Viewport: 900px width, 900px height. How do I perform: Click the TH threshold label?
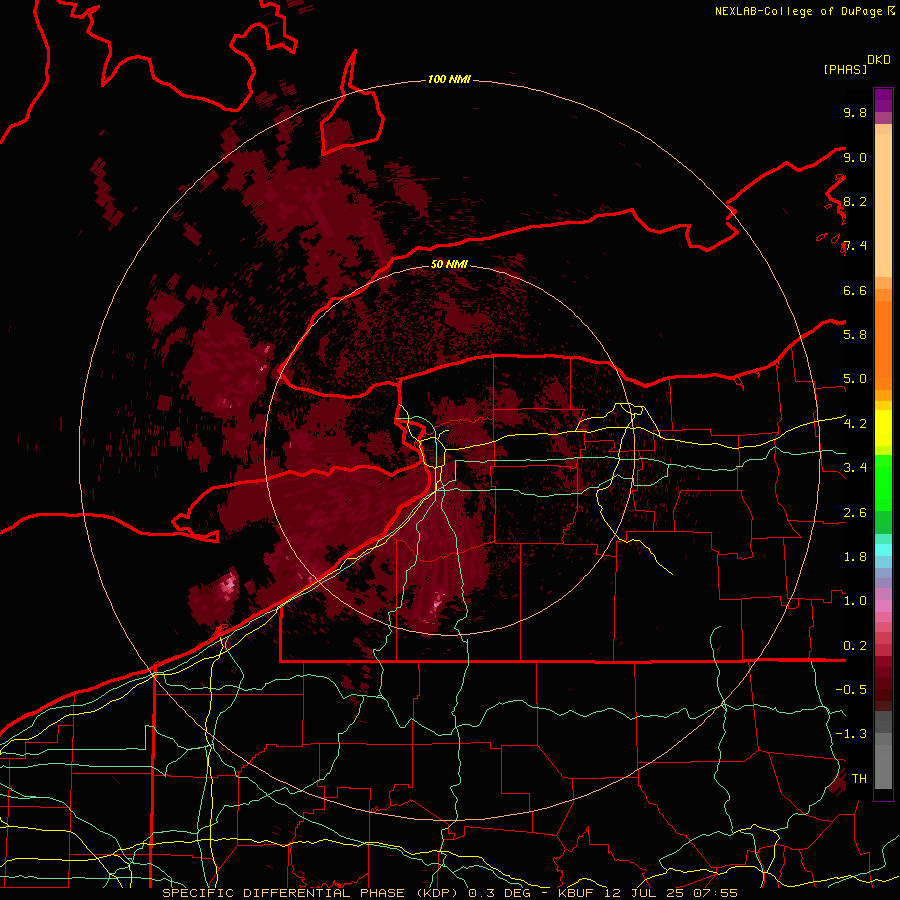click(x=859, y=779)
